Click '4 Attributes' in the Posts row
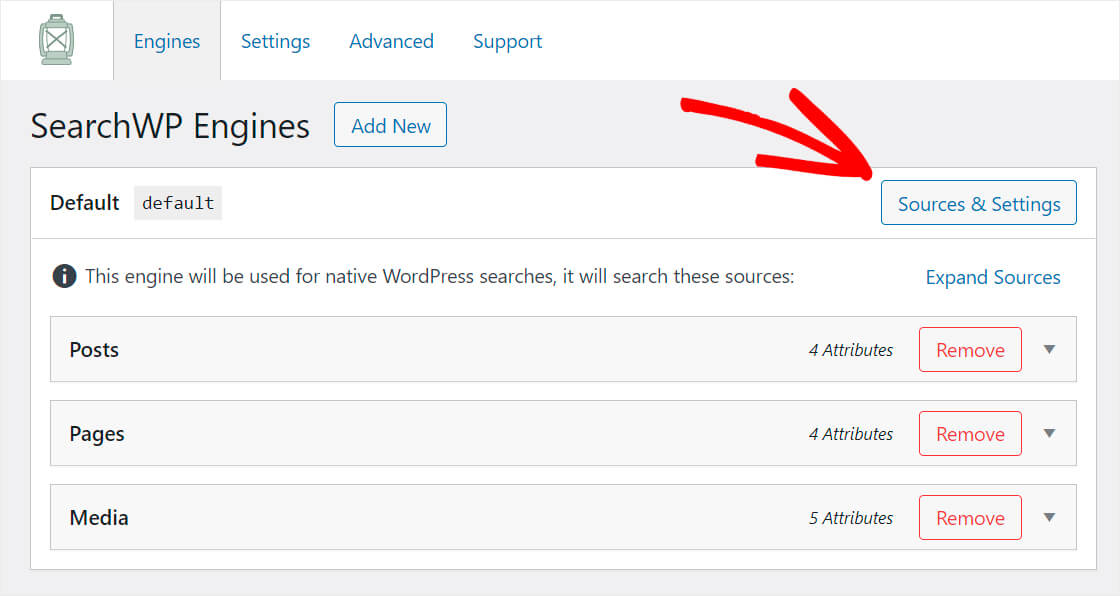 point(851,350)
